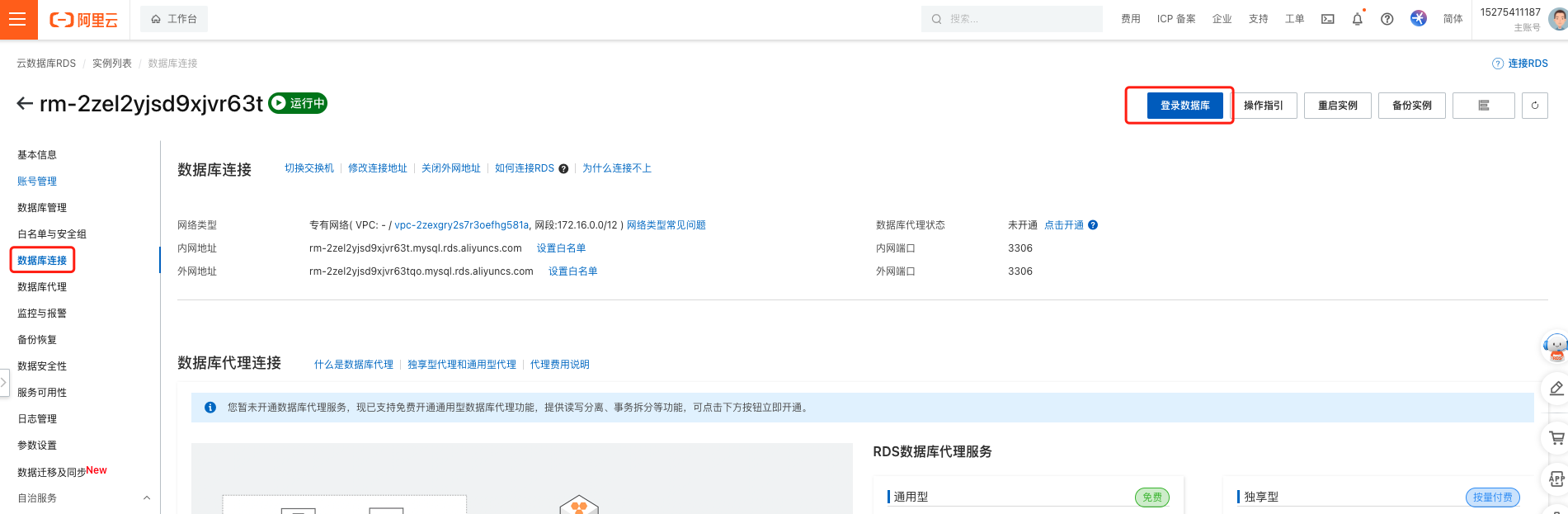
Task: Select 监控与报警 in sidebar
Action: 42,314
